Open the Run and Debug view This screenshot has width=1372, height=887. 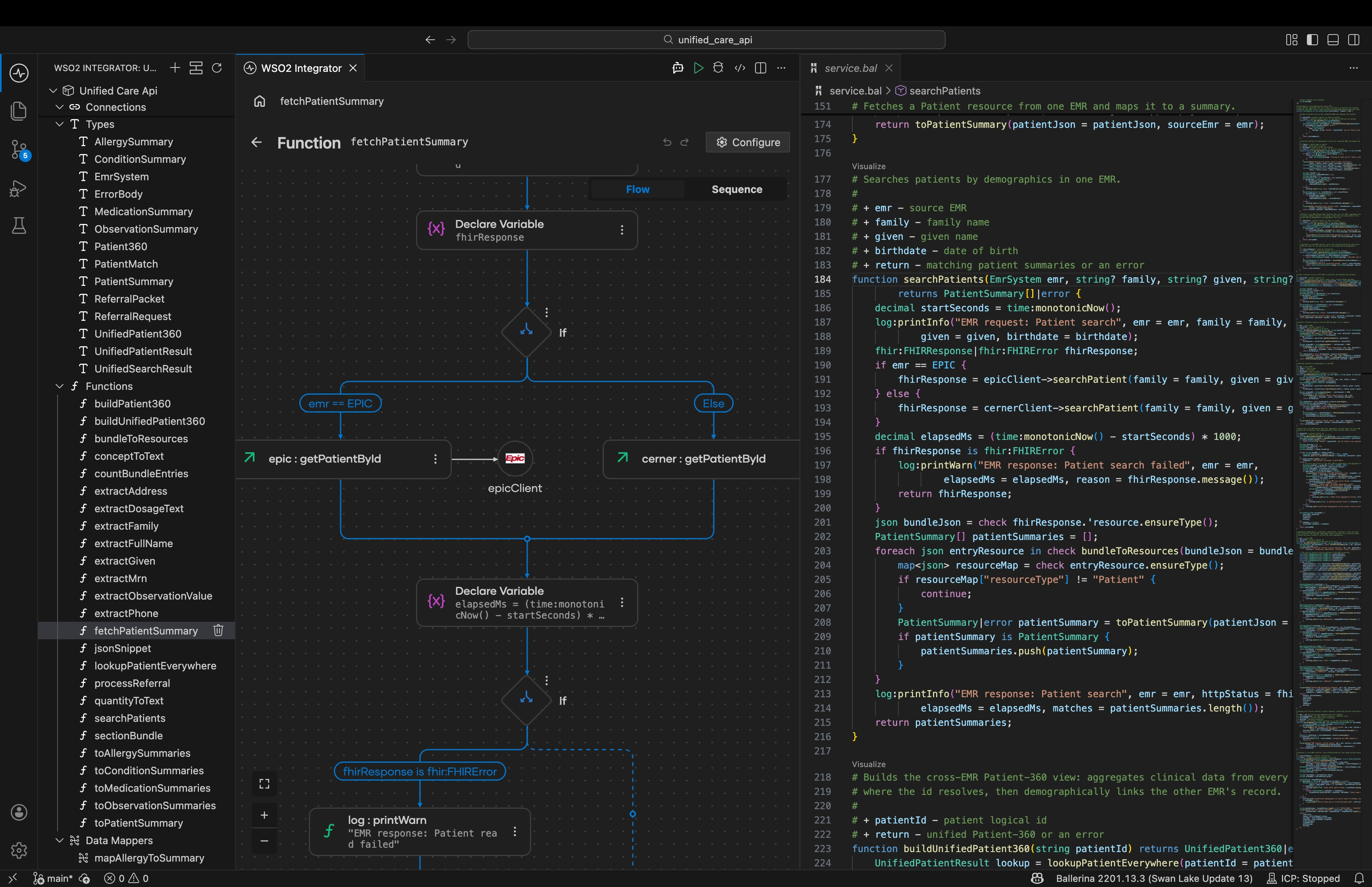19,188
